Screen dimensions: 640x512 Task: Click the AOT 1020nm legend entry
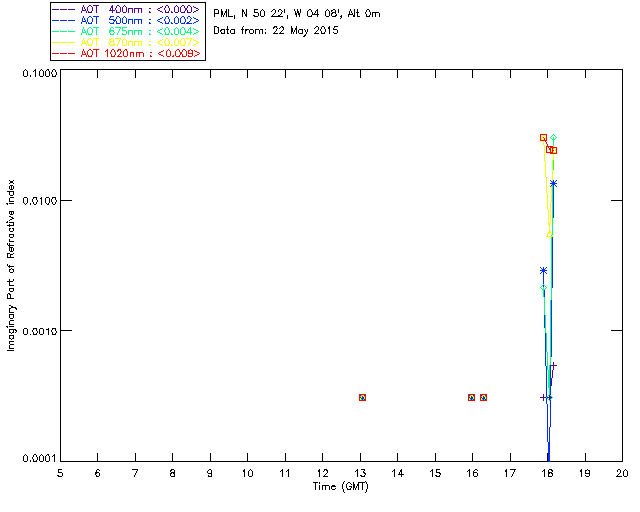click(126, 53)
